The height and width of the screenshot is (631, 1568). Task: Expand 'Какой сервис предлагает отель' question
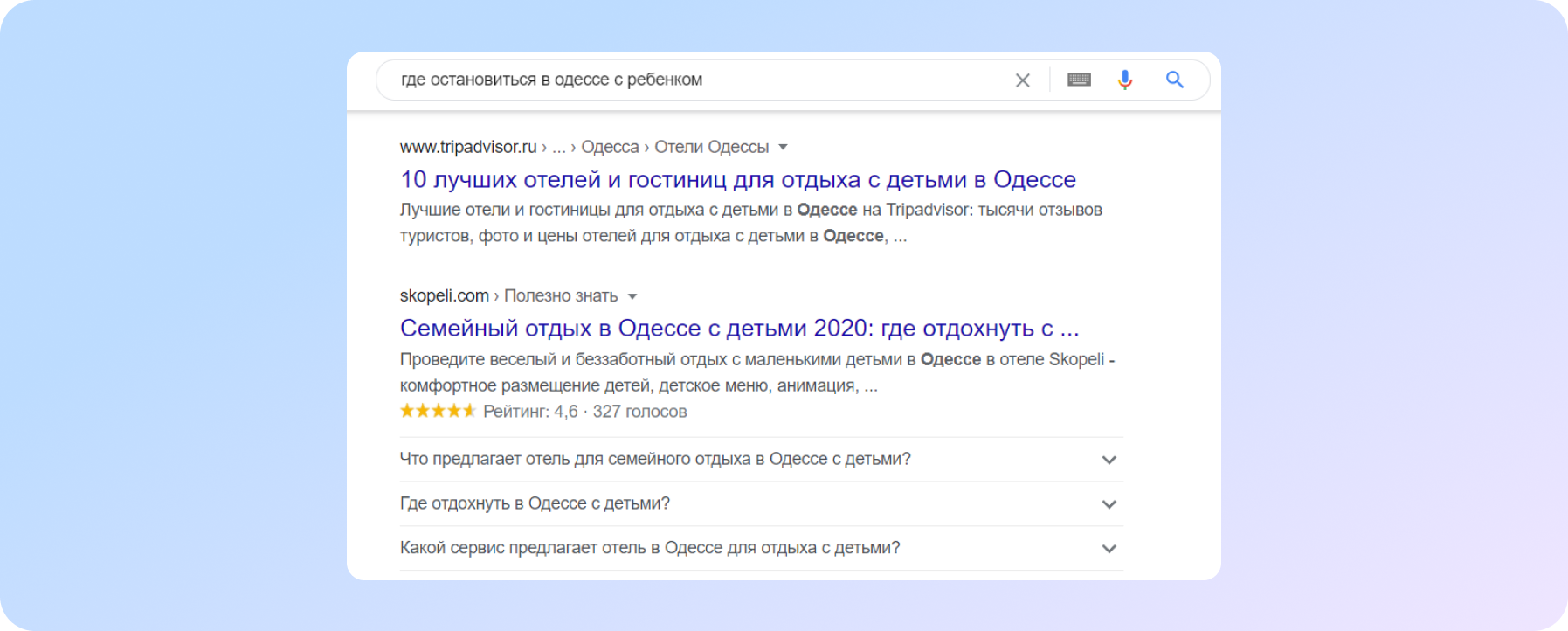761,548
